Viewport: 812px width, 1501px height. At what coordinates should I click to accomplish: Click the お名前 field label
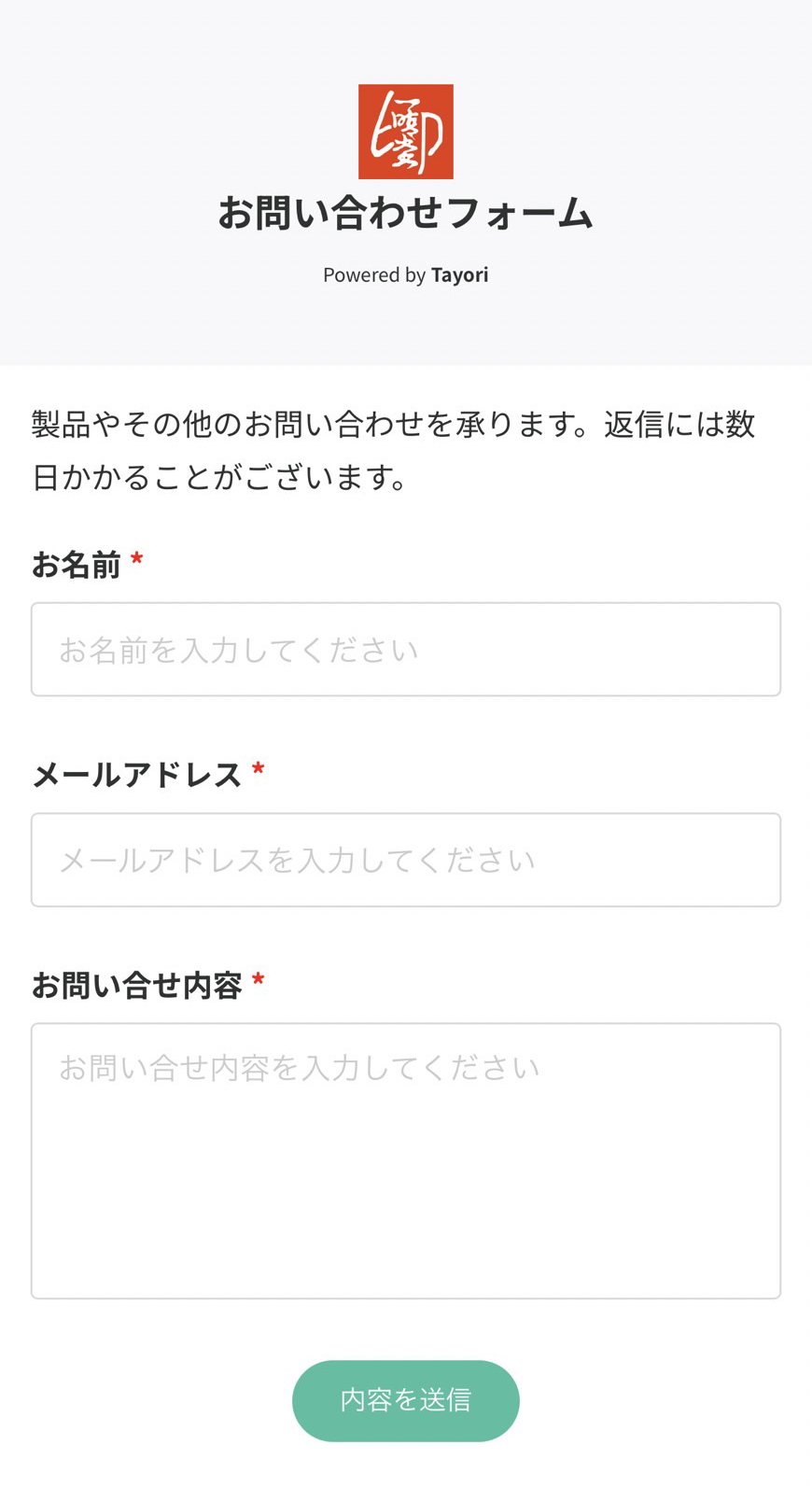pos(77,565)
